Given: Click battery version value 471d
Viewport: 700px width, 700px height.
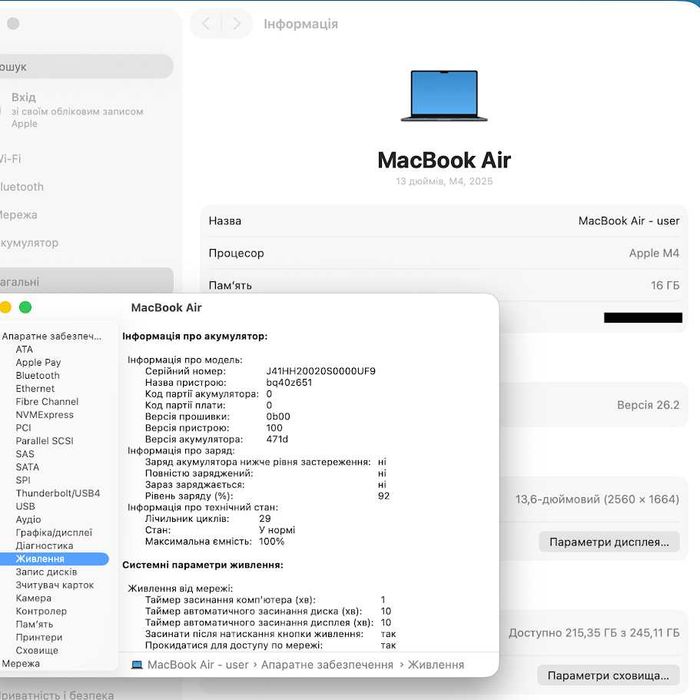Looking at the screenshot, I should (x=277, y=439).
